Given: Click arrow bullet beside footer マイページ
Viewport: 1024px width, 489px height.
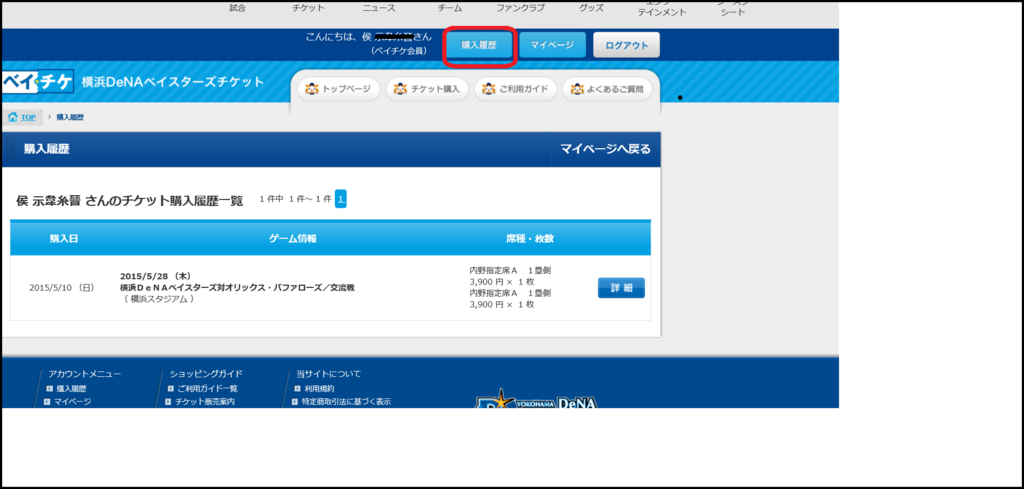Looking at the screenshot, I should (47, 402).
